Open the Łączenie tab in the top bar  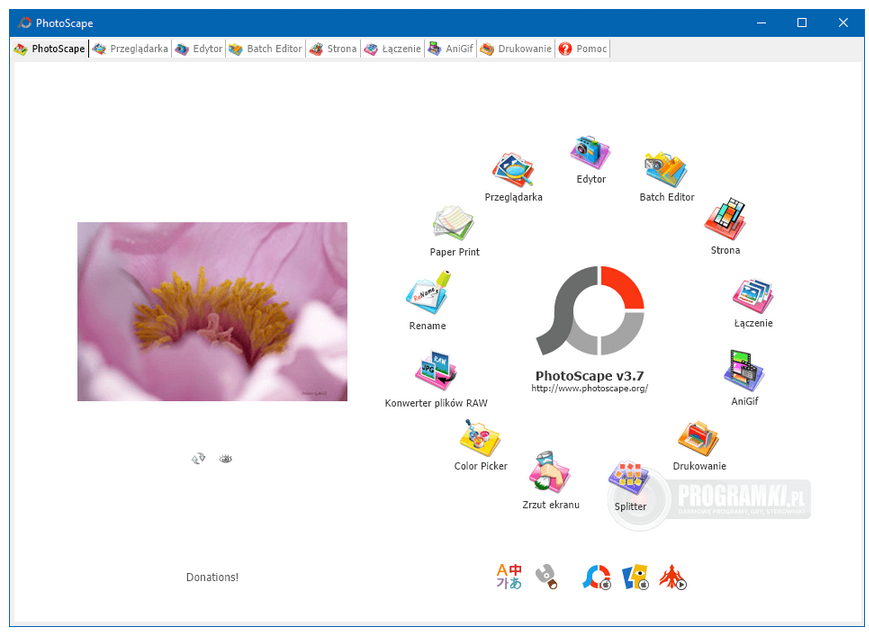point(392,49)
